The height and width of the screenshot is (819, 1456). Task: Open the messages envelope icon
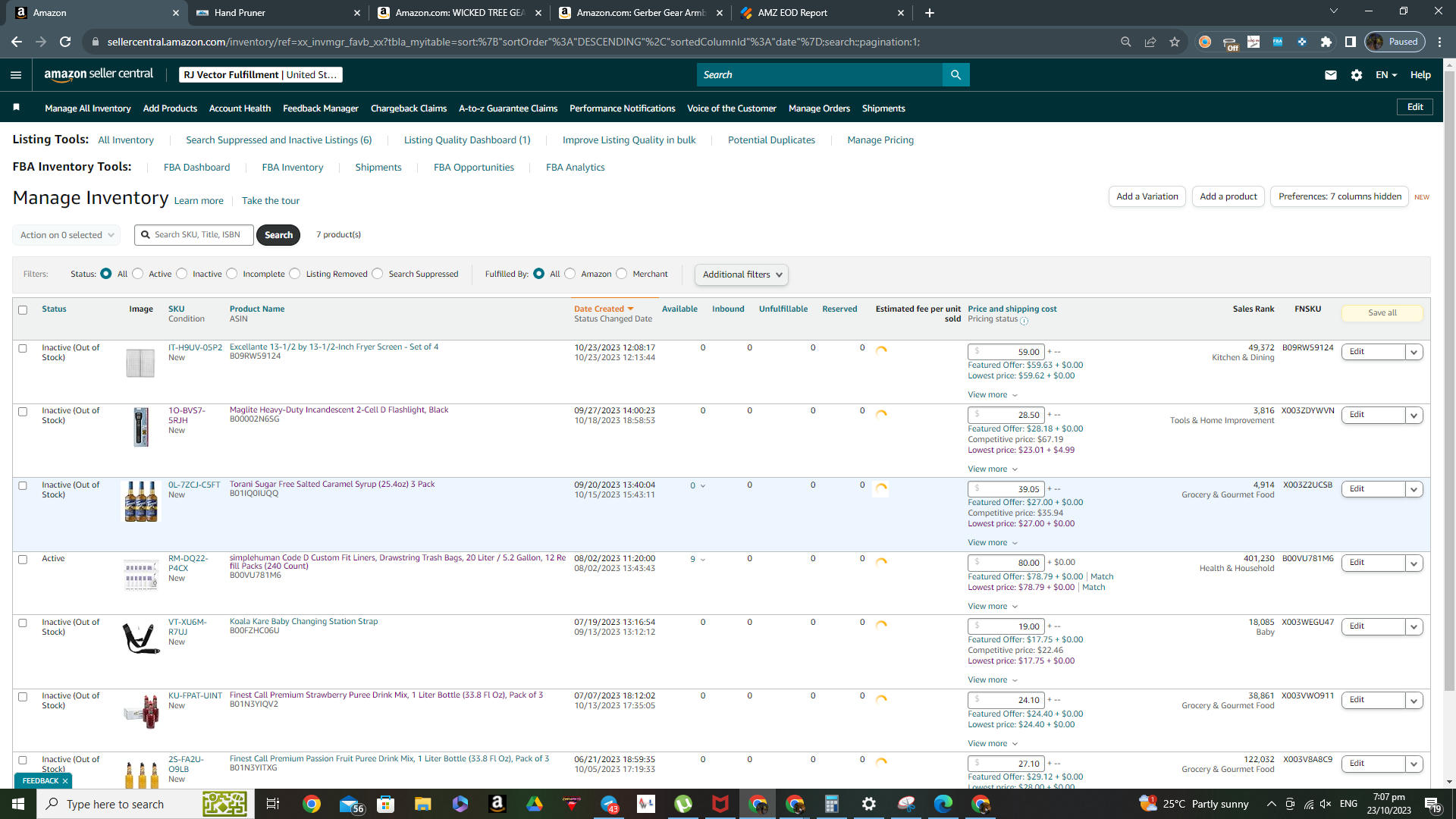click(x=1330, y=75)
